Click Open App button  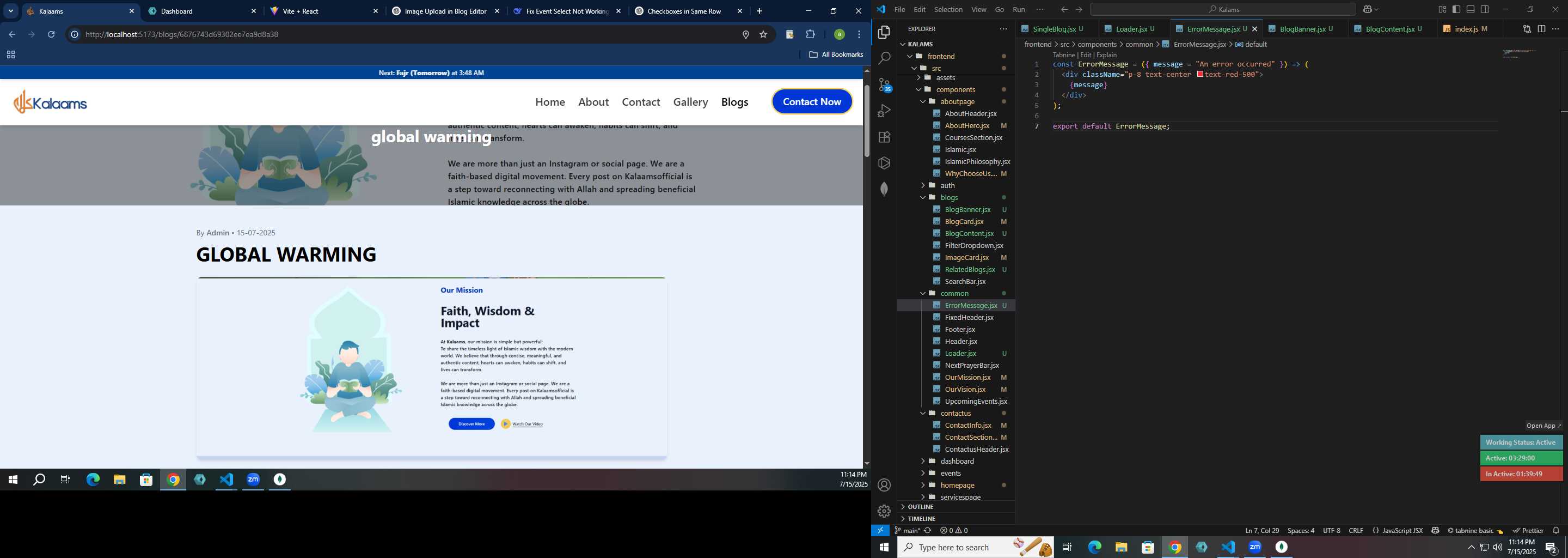tap(1543, 426)
